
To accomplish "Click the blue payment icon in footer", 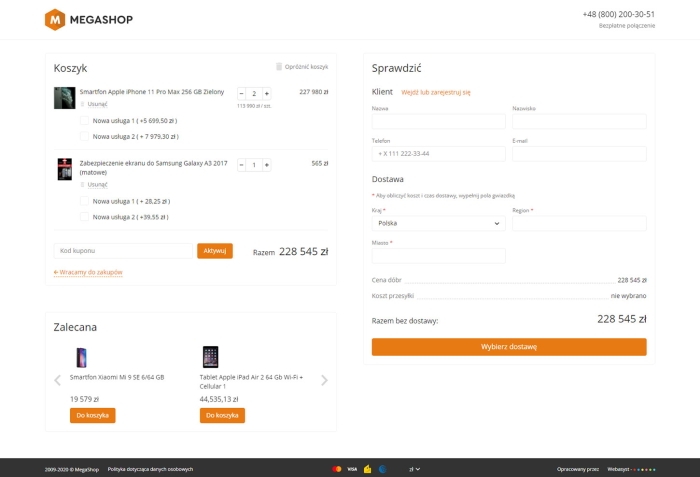I will (383, 469).
